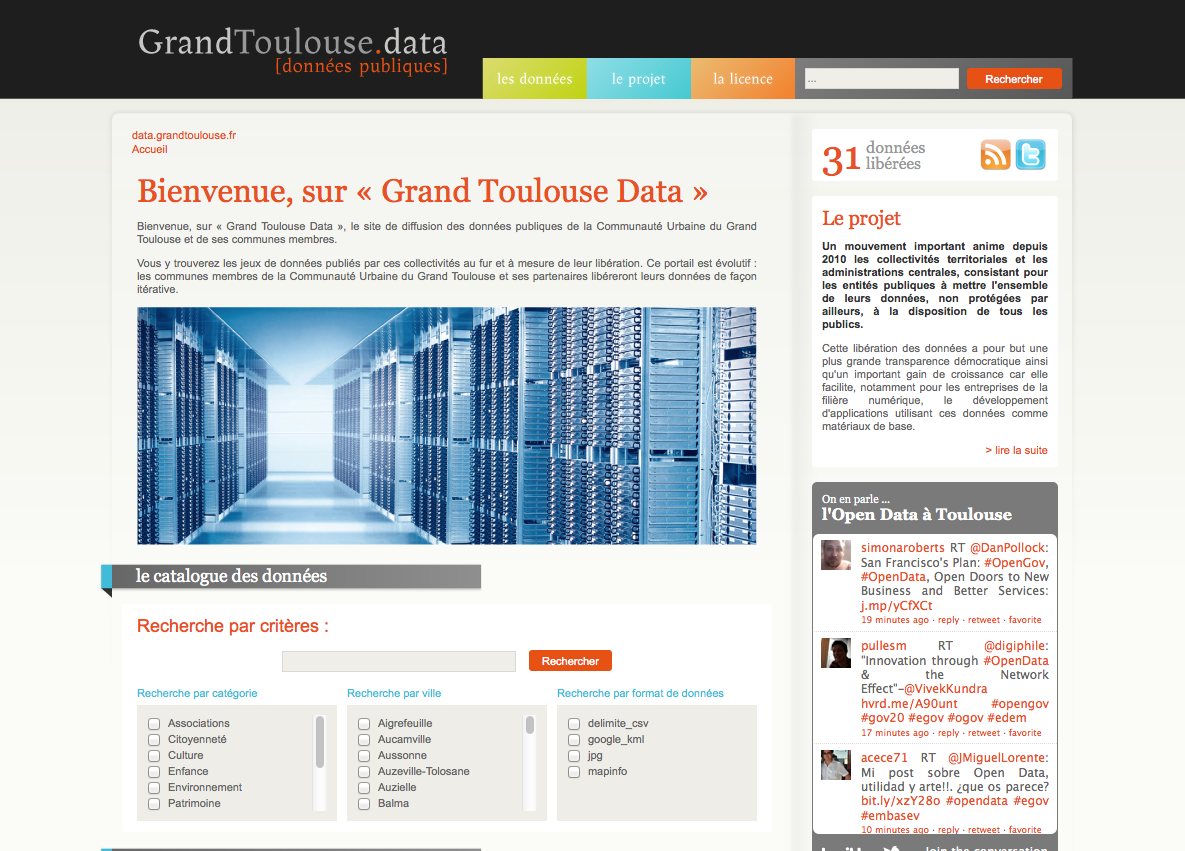Click acece71's avatar thumbnail

836,765
